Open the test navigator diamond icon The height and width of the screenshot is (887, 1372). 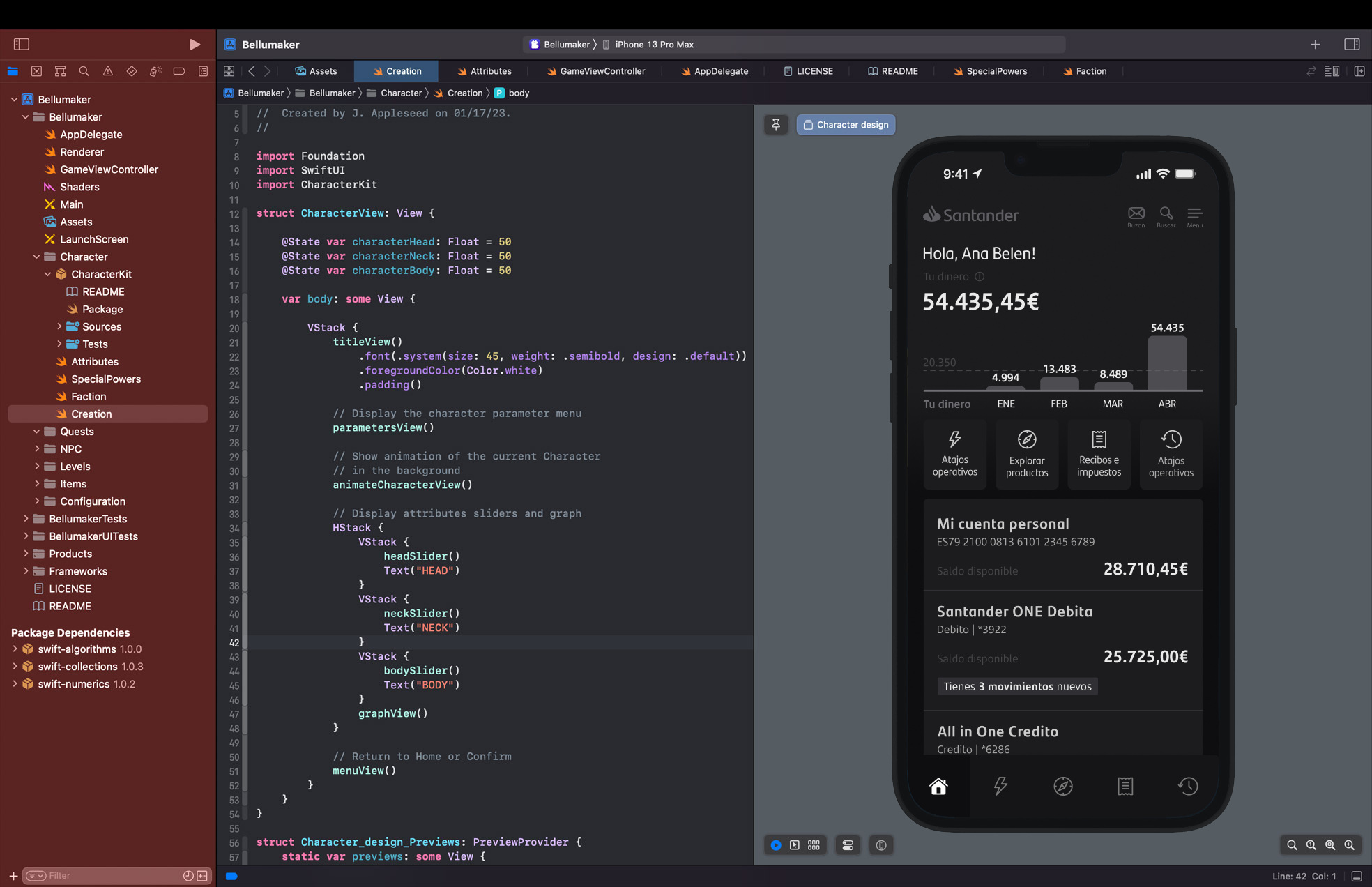pos(131,71)
